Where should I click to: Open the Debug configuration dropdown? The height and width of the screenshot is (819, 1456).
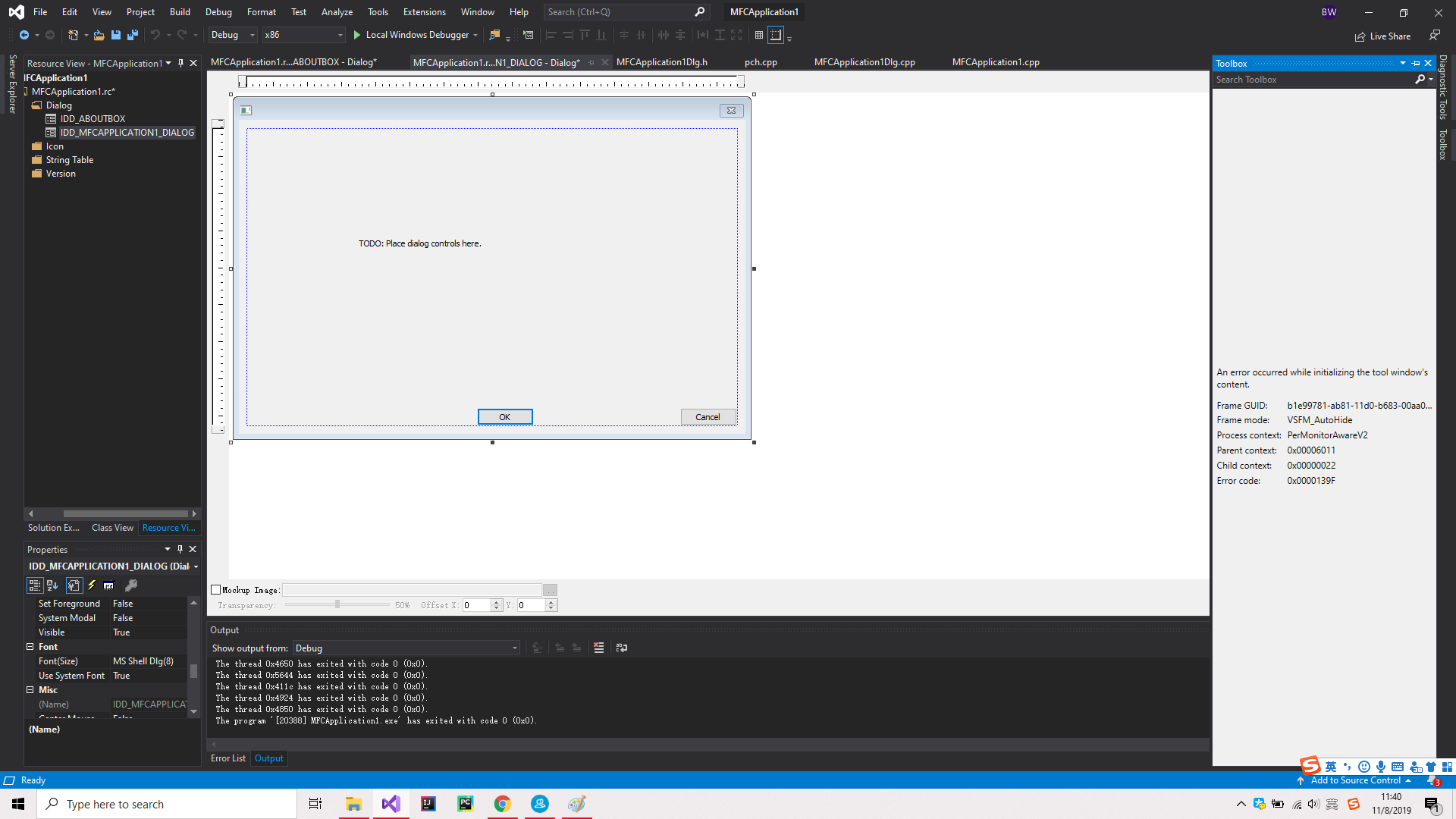point(233,35)
